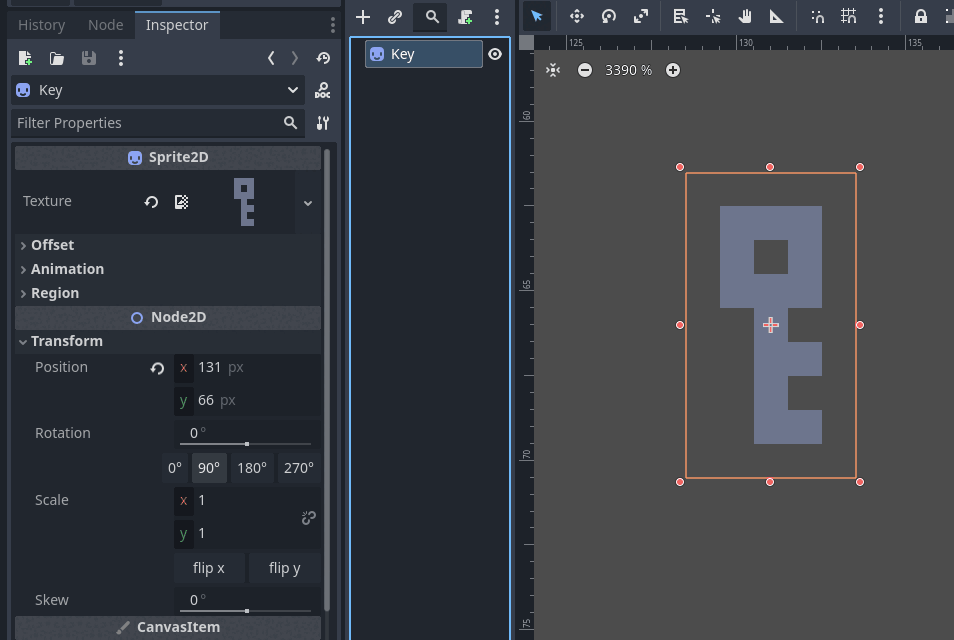Adjust the Skew slider handle
This screenshot has width=954, height=640.
point(246,611)
